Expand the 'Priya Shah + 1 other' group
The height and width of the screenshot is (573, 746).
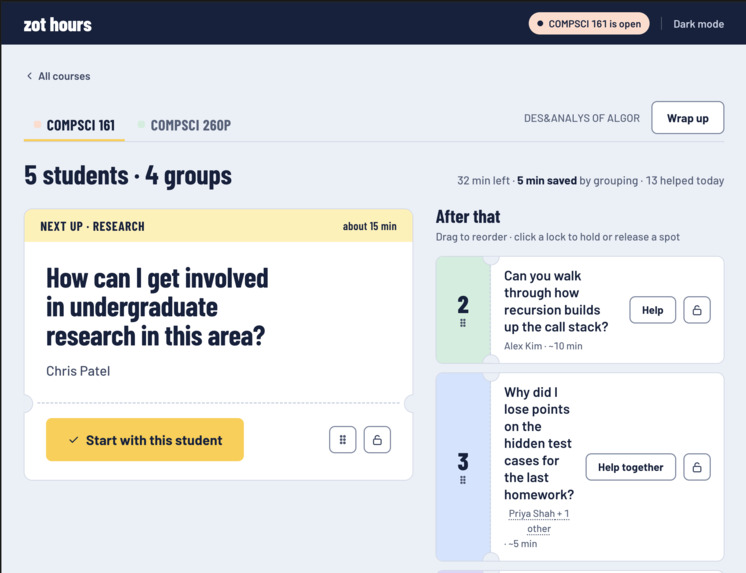tap(539, 521)
